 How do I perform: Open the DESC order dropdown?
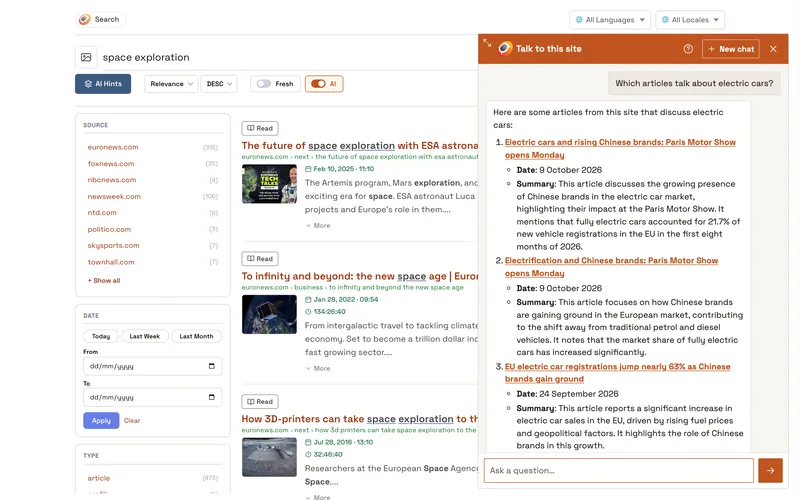219,84
